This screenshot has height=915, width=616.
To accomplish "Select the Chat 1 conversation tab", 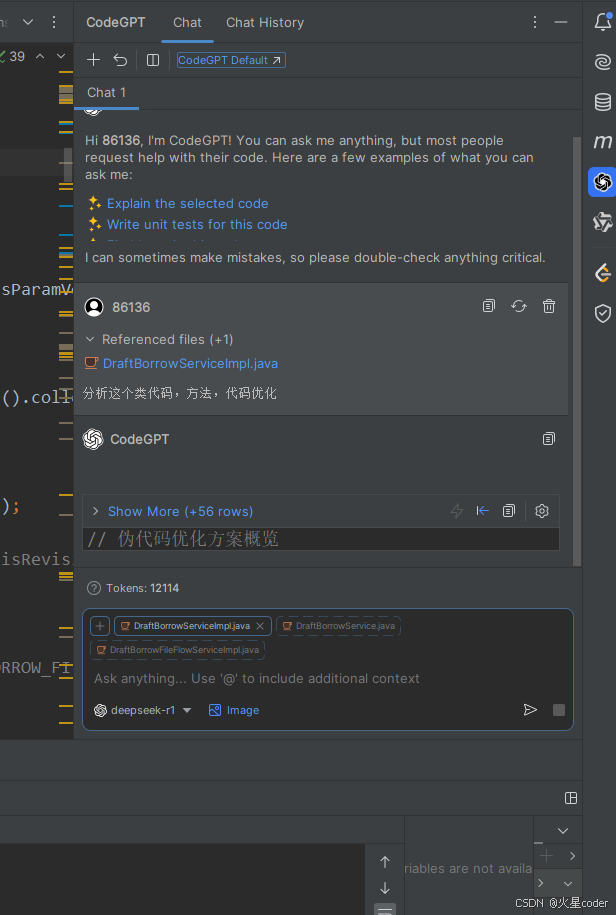I will click(x=106, y=92).
